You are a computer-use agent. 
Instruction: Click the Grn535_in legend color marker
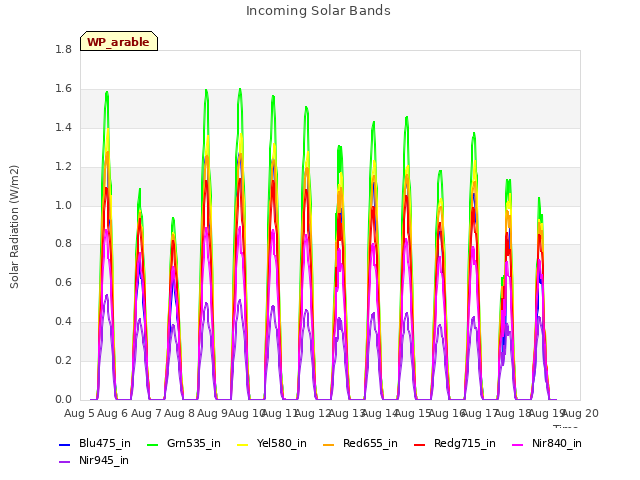[x=152, y=444]
